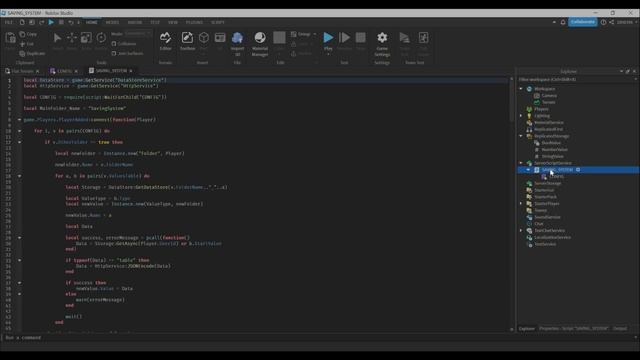
Task: Click the Share icon near Collaborate
Action: [x=611, y=22]
